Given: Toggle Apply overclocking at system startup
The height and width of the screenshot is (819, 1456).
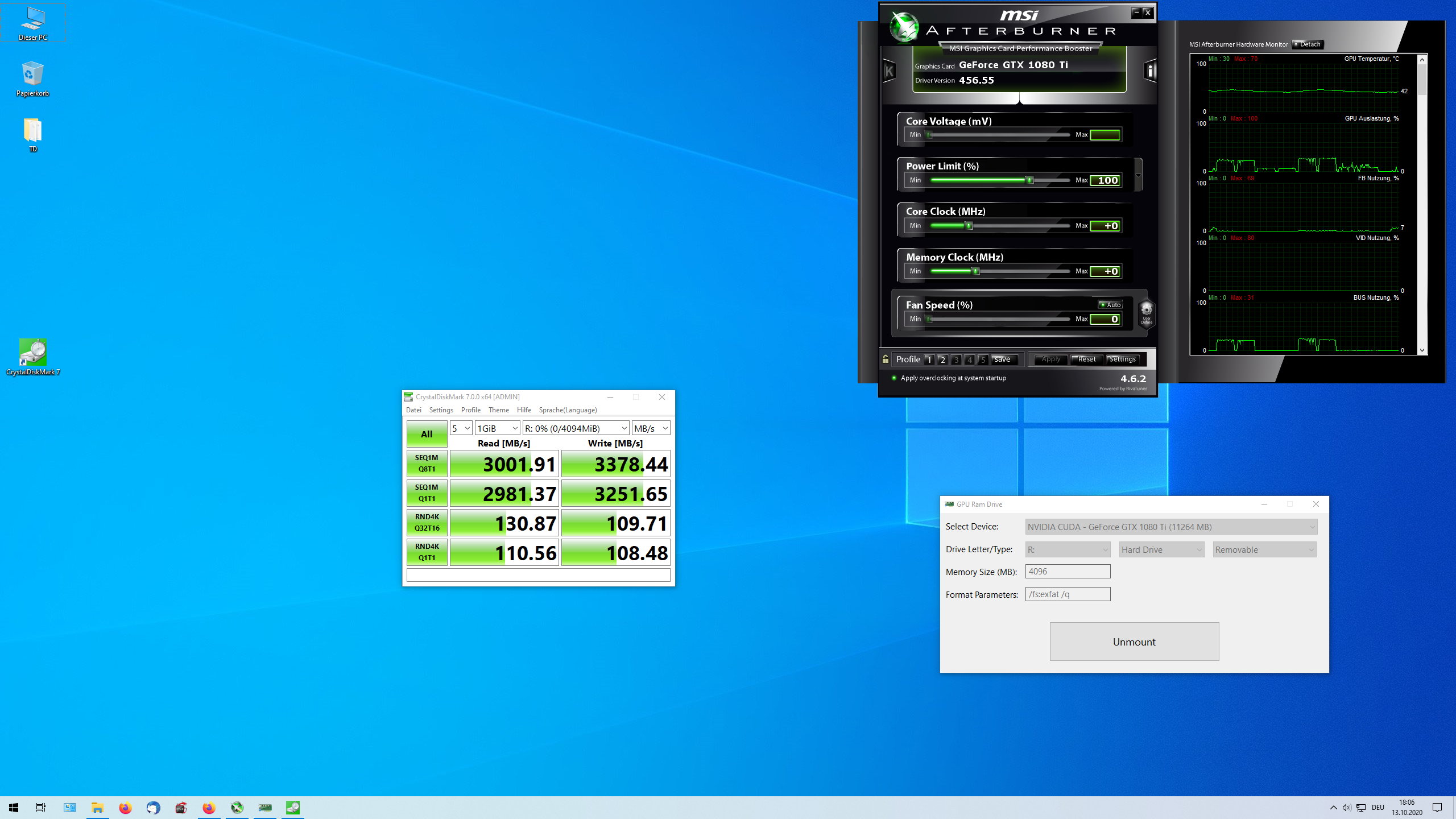Looking at the screenshot, I should coord(895,378).
